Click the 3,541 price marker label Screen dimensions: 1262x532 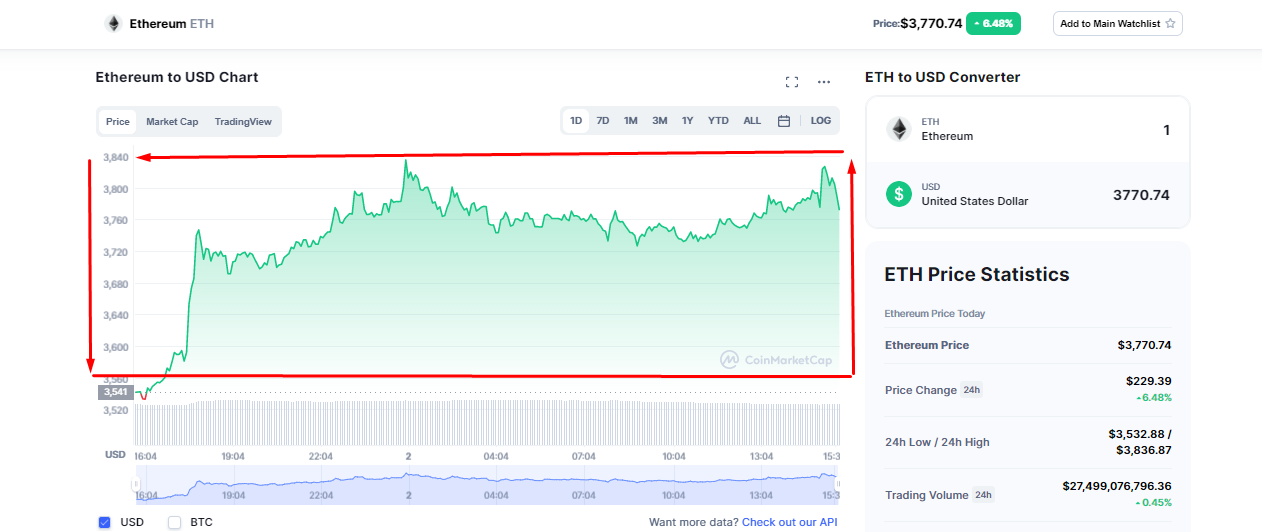coord(115,392)
